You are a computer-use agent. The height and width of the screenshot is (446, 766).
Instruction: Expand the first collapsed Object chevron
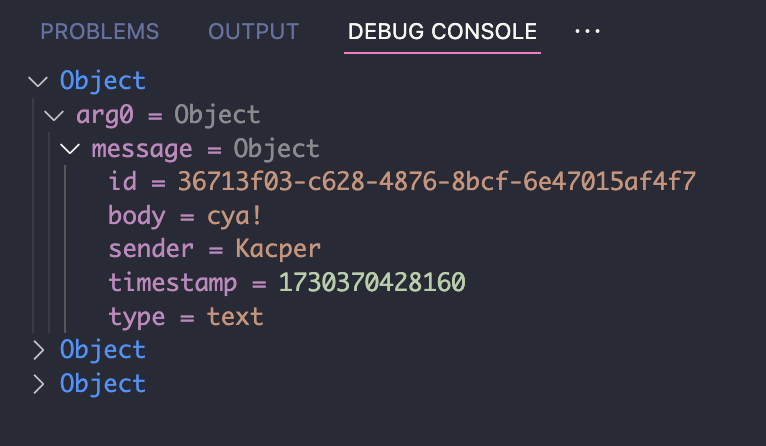click(39, 349)
